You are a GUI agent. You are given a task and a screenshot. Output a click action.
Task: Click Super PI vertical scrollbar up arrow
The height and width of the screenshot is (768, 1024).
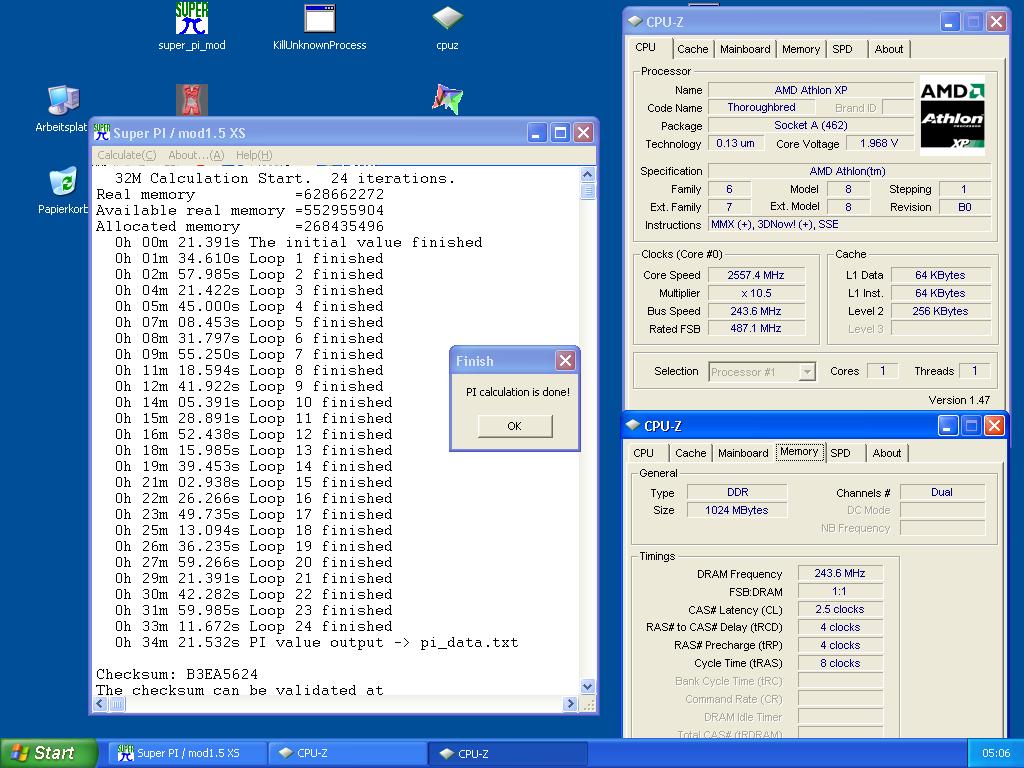(588, 174)
